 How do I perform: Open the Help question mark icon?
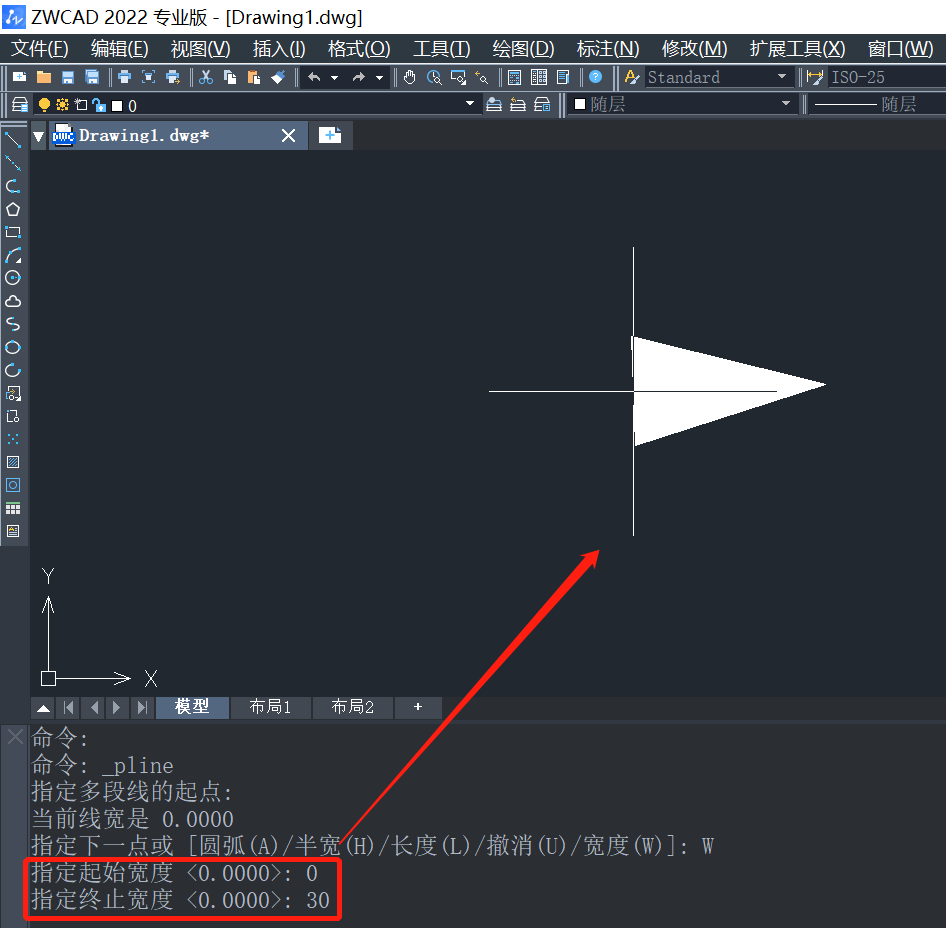(x=595, y=77)
